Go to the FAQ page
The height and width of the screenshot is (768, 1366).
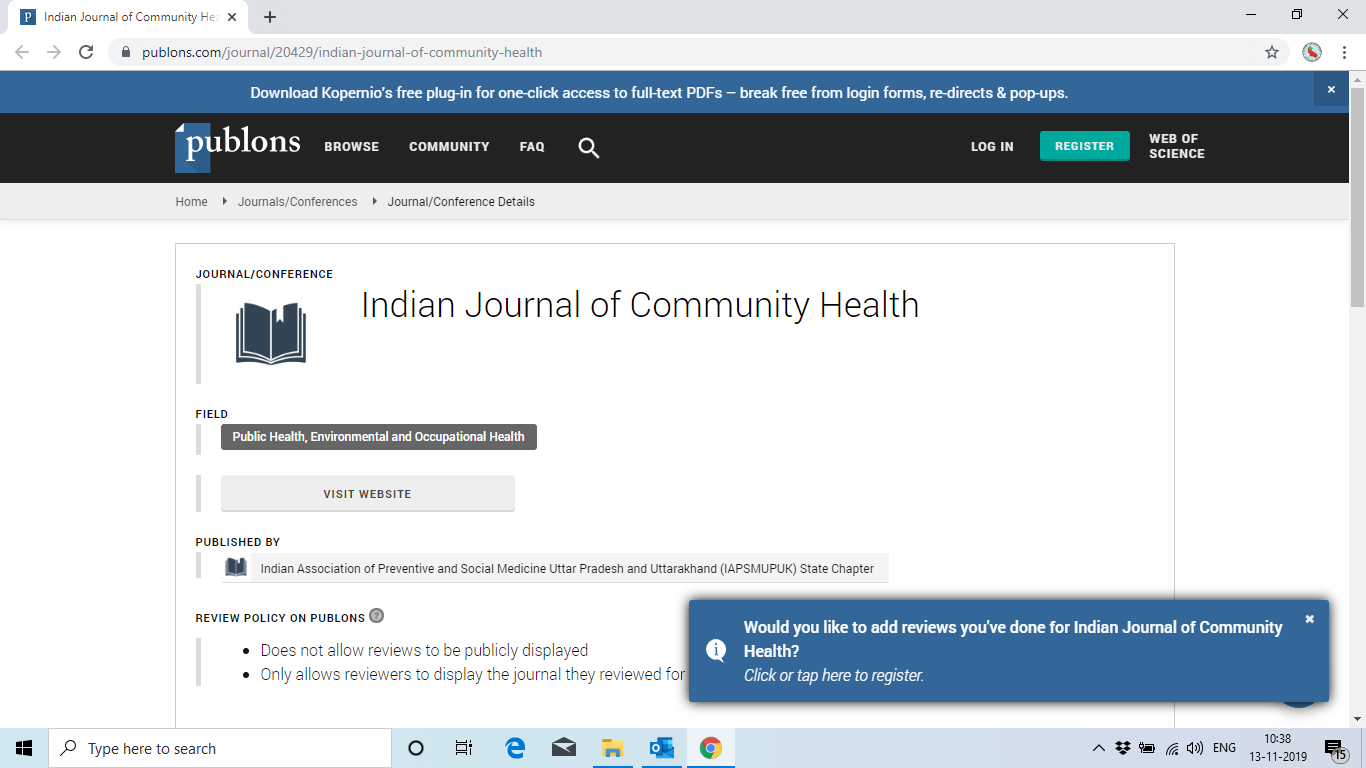pyautogui.click(x=532, y=147)
